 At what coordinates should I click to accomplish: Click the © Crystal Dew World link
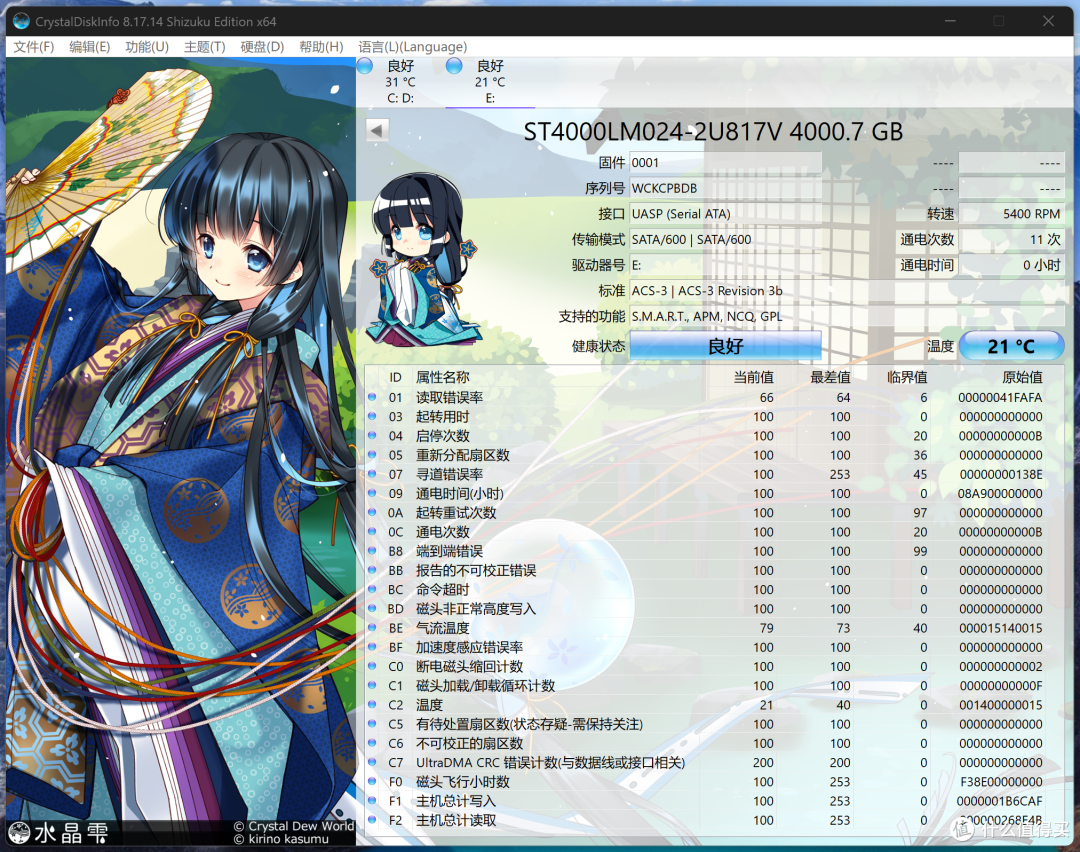293,826
